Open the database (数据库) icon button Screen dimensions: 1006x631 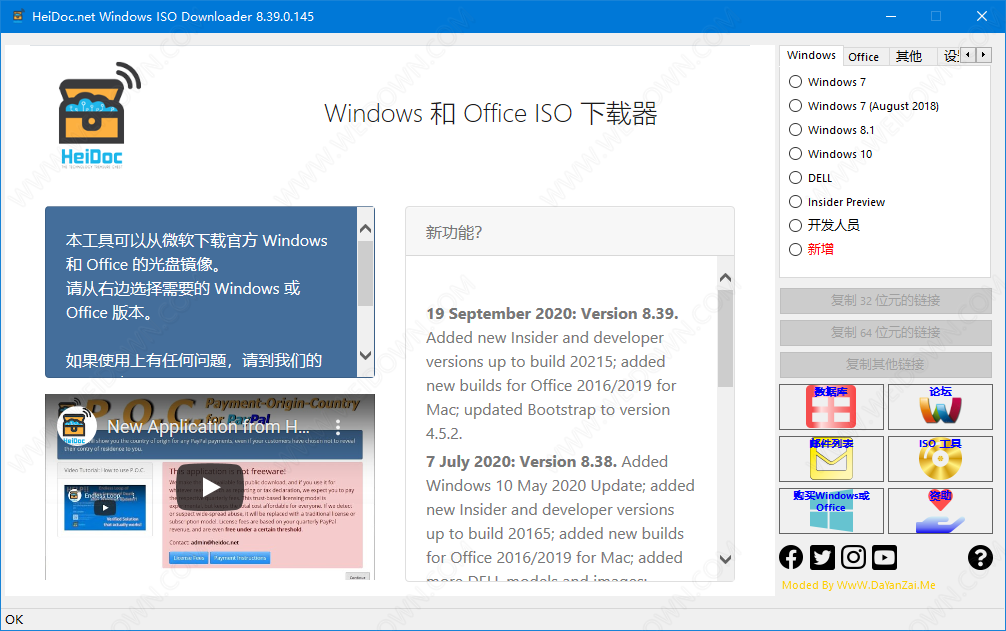pos(830,407)
